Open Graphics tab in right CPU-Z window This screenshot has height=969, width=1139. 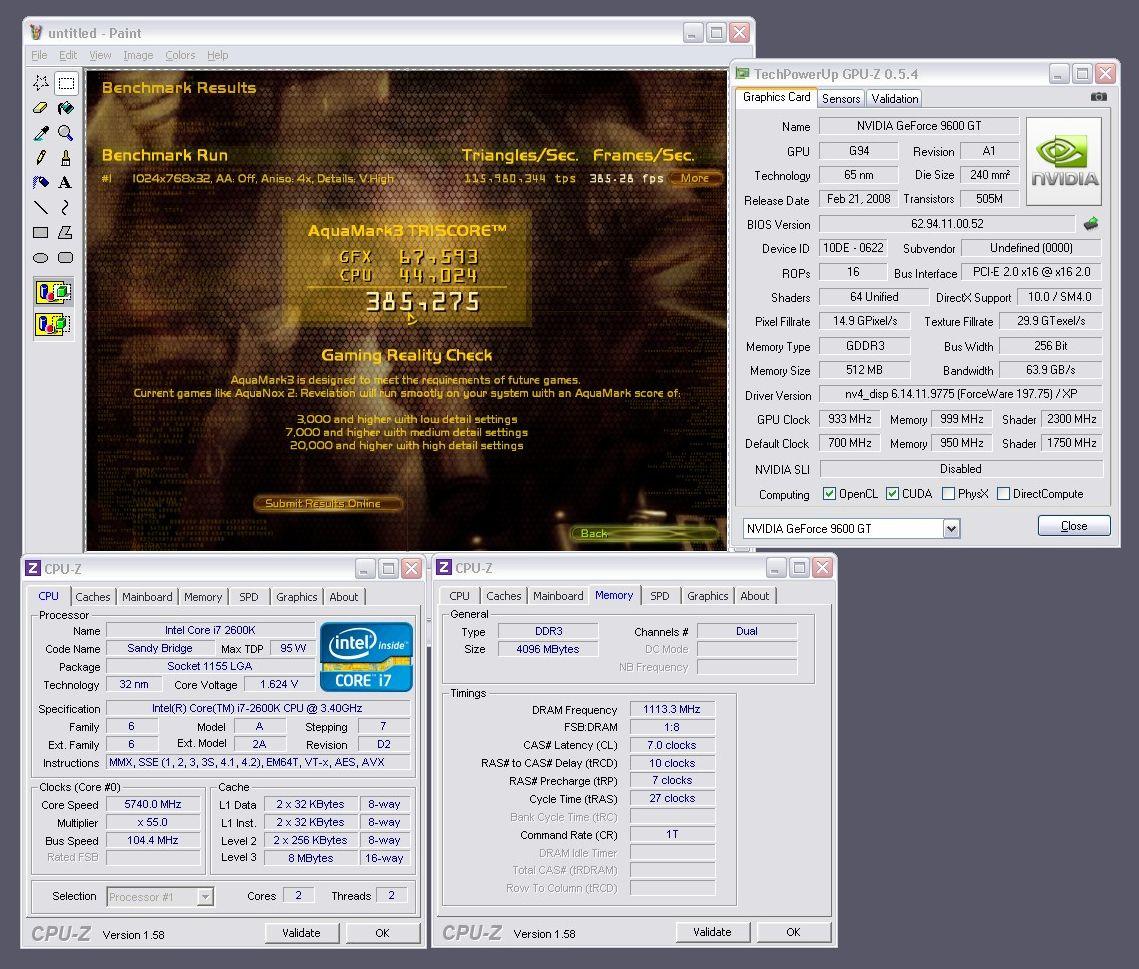pyautogui.click(x=708, y=596)
